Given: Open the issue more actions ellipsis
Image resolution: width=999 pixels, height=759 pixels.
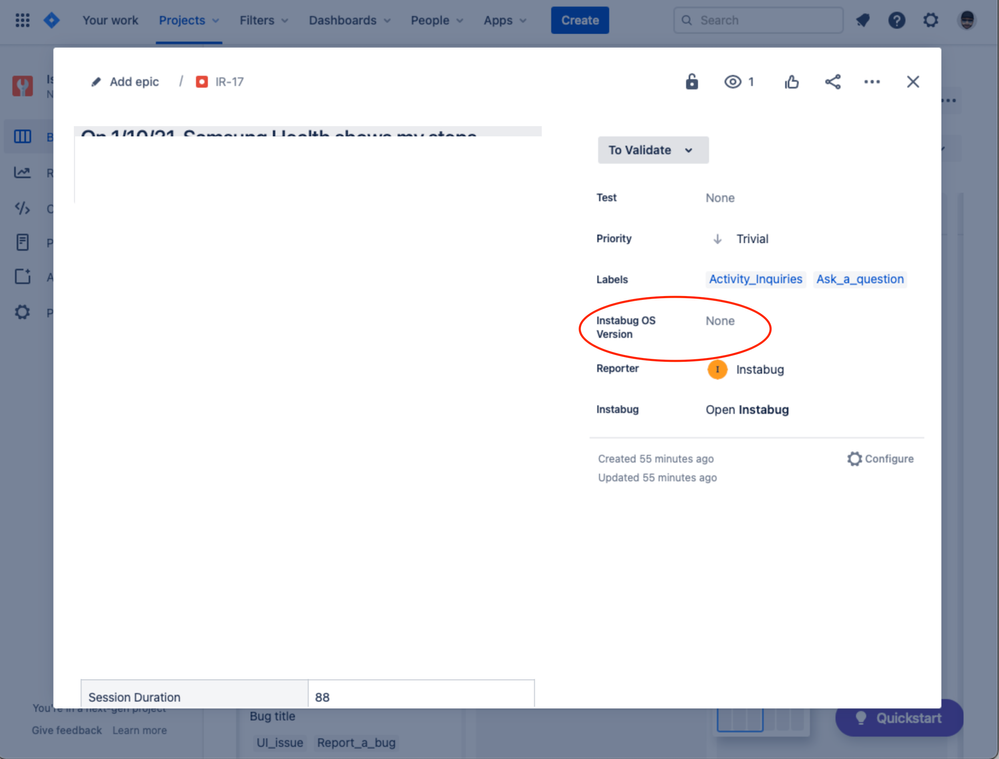Looking at the screenshot, I should (872, 82).
